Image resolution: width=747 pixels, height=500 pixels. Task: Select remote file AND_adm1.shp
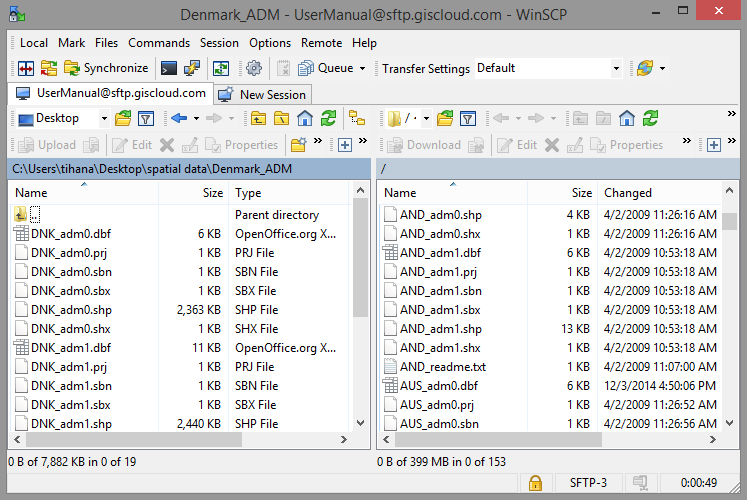pyautogui.click(x=551, y=329)
